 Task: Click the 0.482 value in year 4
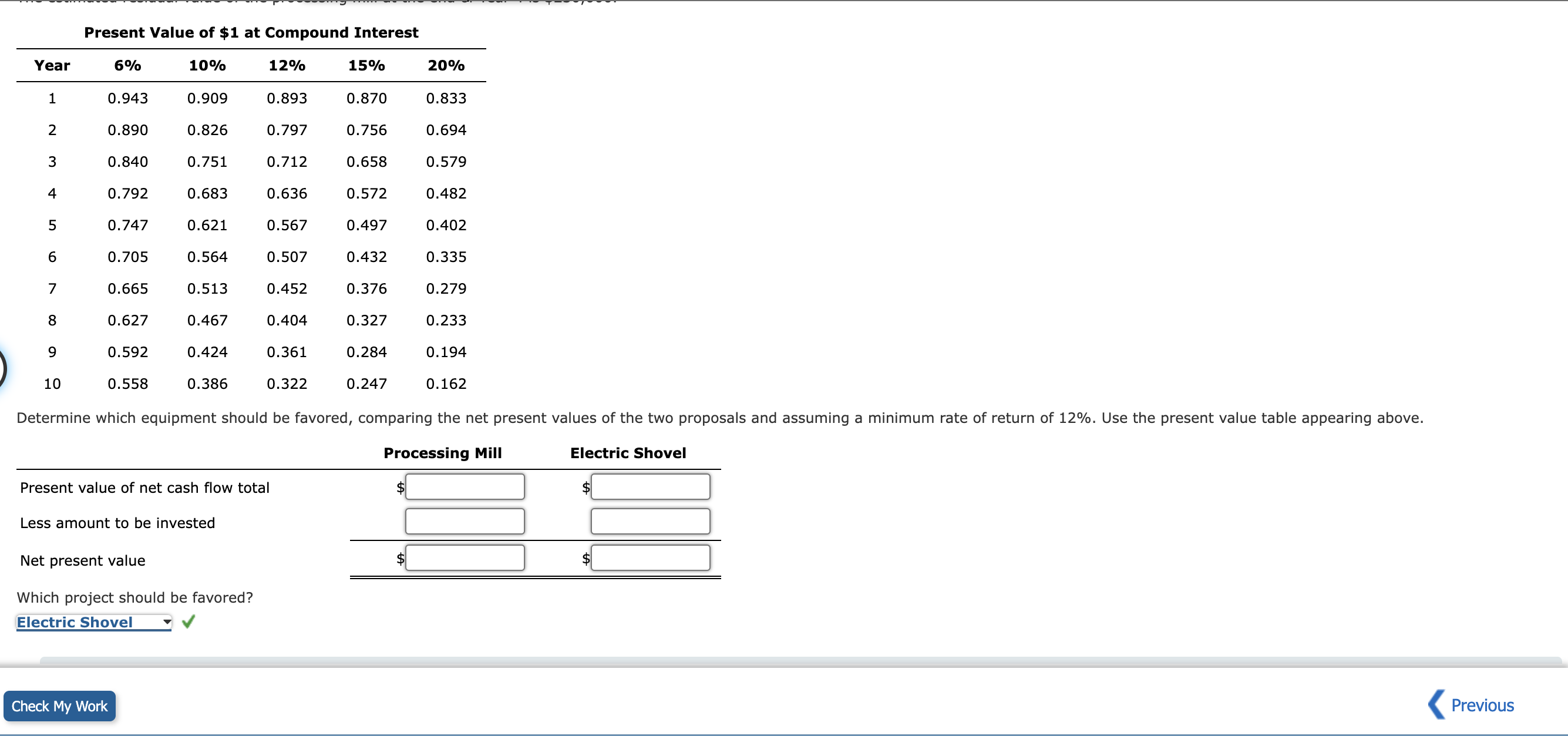point(446,193)
